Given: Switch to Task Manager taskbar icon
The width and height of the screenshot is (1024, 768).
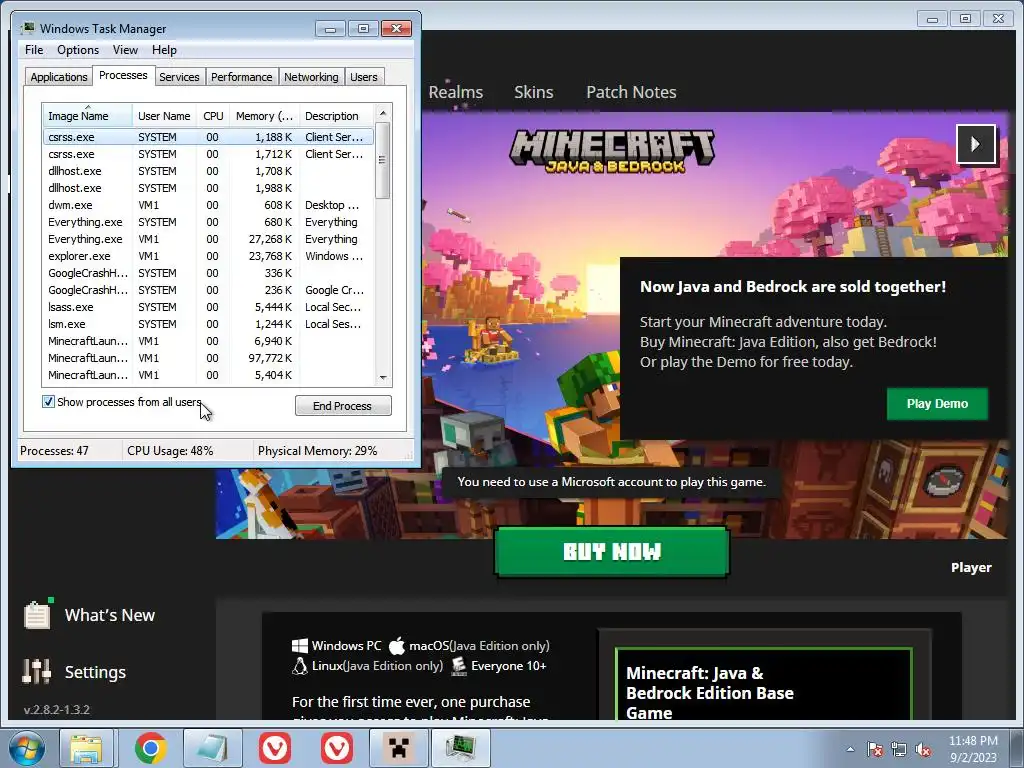Looking at the screenshot, I should pos(462,748).
